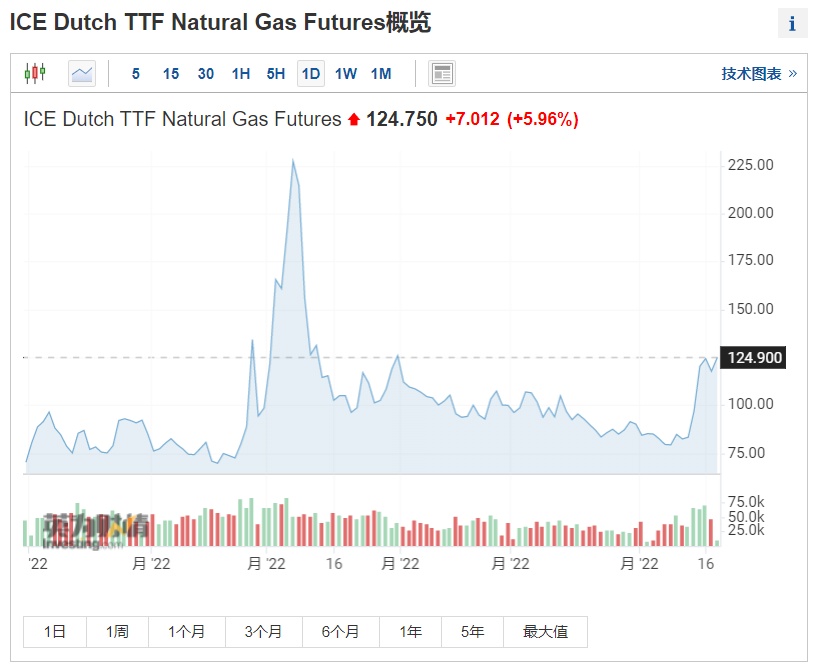This screenshot has width=820, height=669.
Task: Open the 技术图表 link
Action: [x=759, y=74]
